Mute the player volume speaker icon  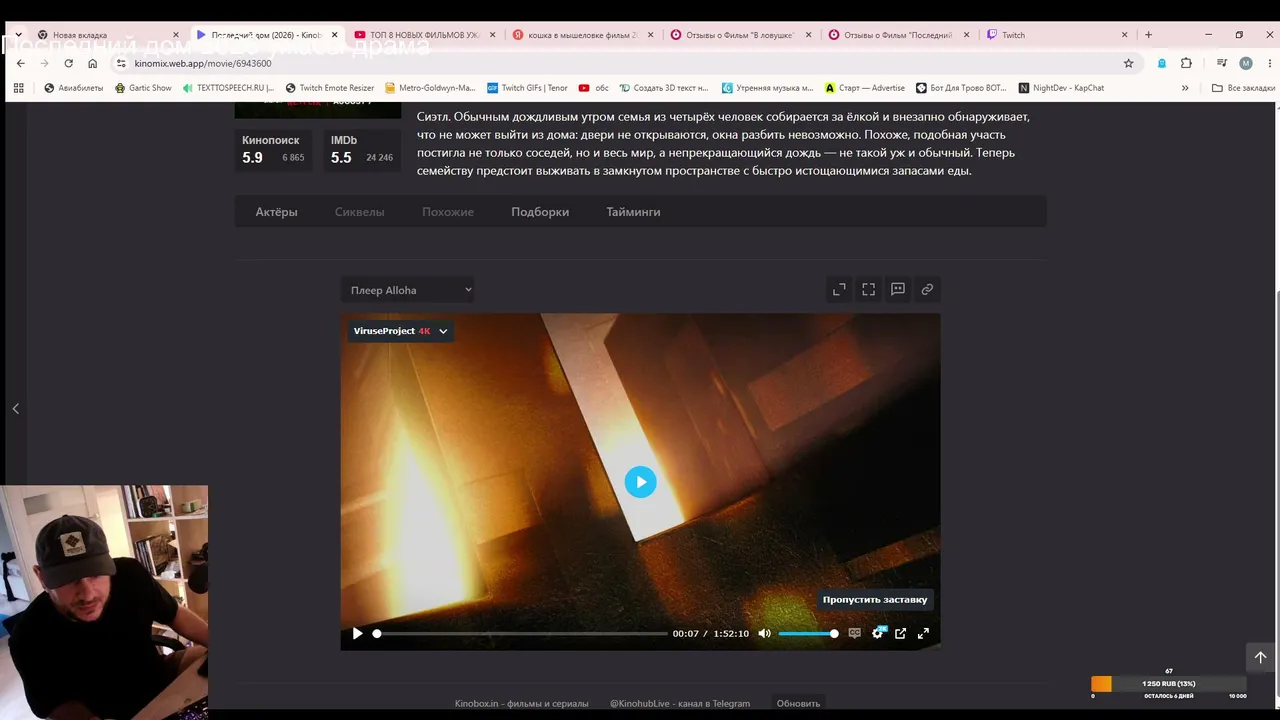765,633
